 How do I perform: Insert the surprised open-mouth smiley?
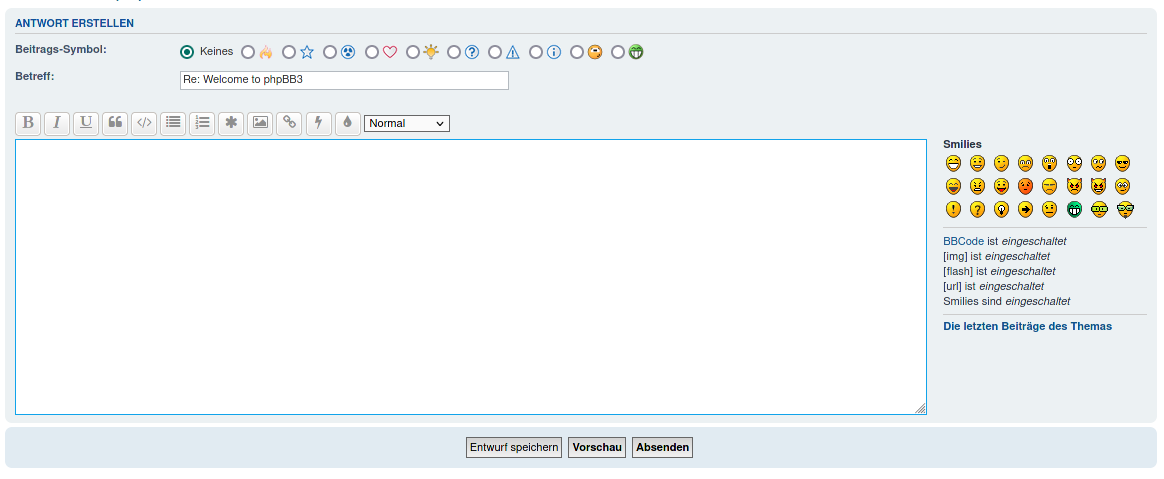click(x=1049, y=163)
